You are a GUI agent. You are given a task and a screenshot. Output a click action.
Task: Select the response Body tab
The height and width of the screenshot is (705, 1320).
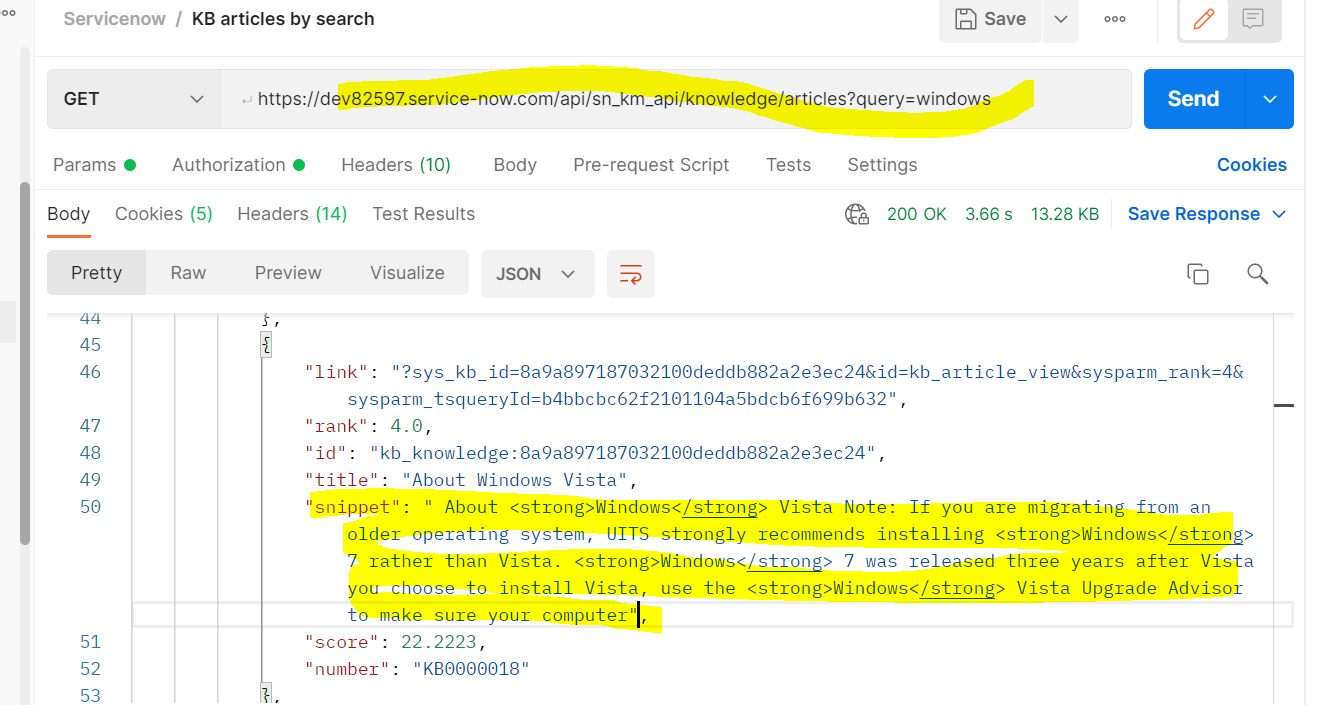[x=69, y=214]
